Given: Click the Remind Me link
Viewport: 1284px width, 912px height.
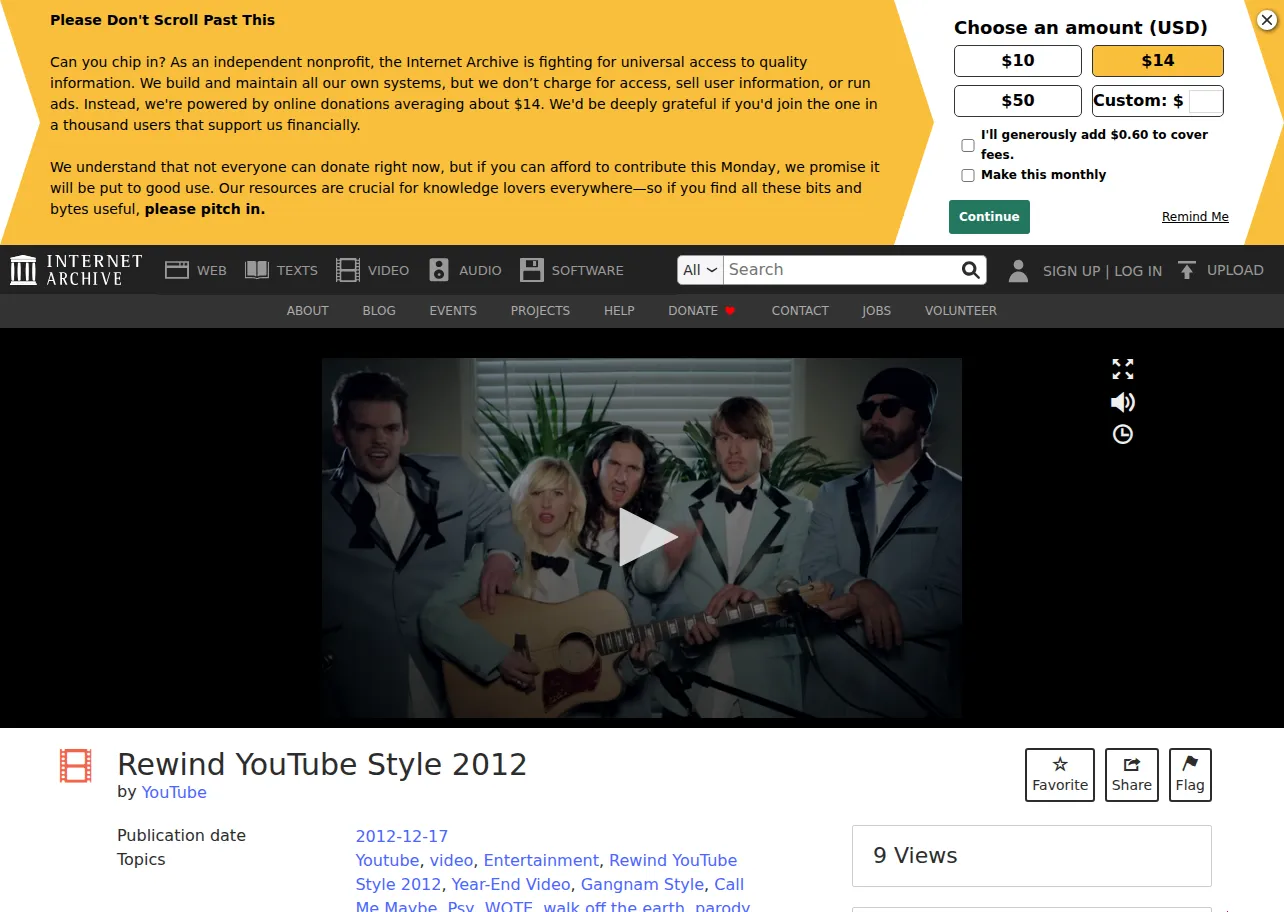Looking at the screenshot, I should (x=1195, y=217).
